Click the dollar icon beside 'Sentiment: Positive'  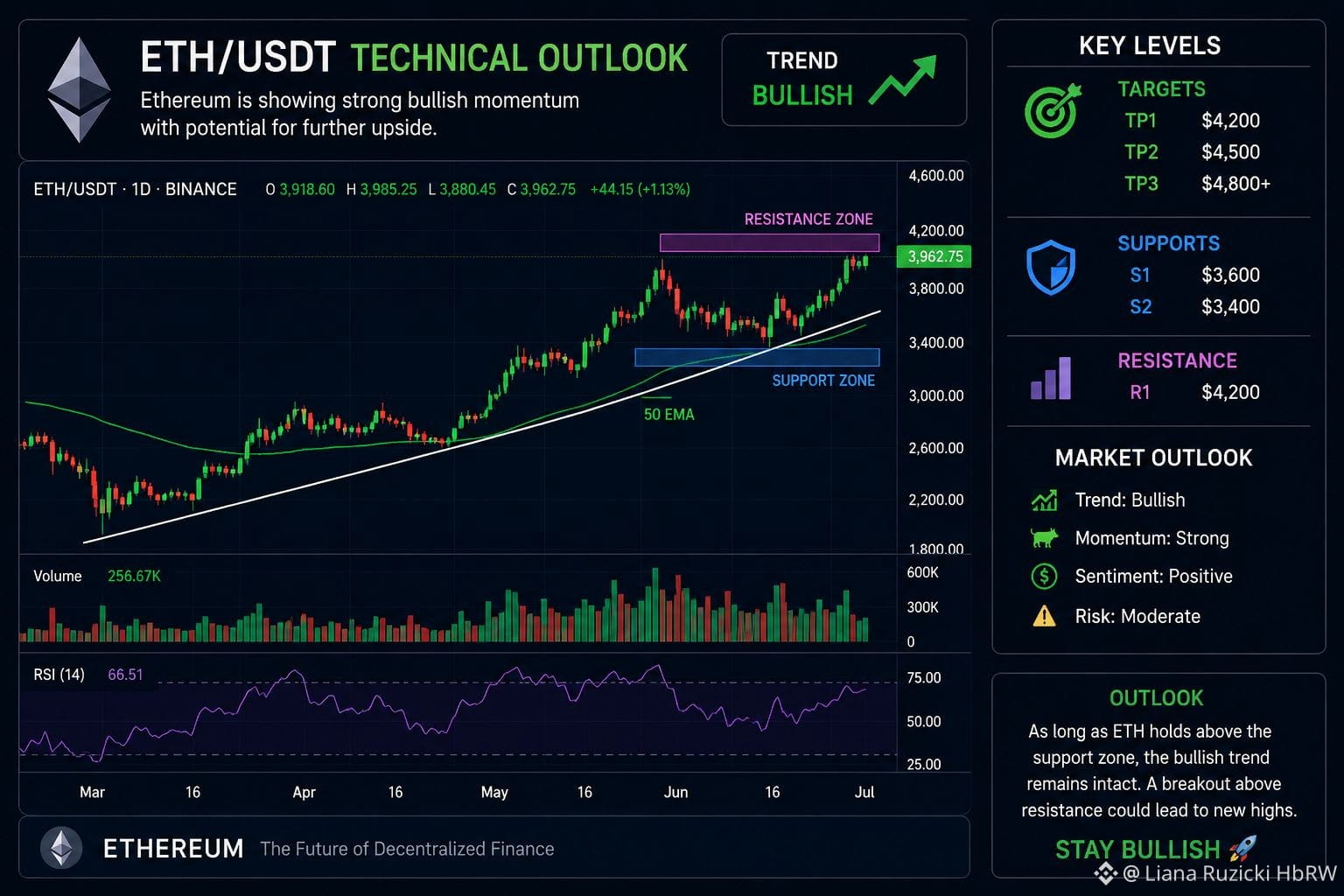click(x=1044, y=576)
